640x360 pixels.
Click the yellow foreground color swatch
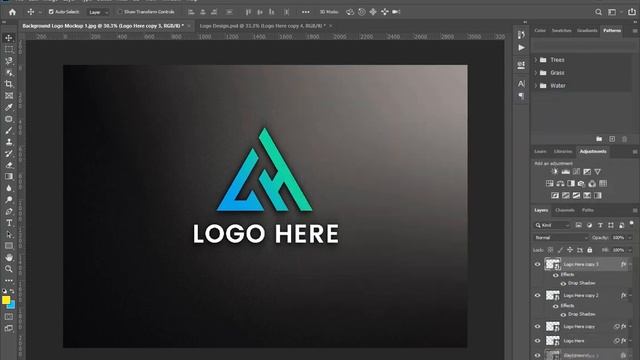click(x=6, y=300)
